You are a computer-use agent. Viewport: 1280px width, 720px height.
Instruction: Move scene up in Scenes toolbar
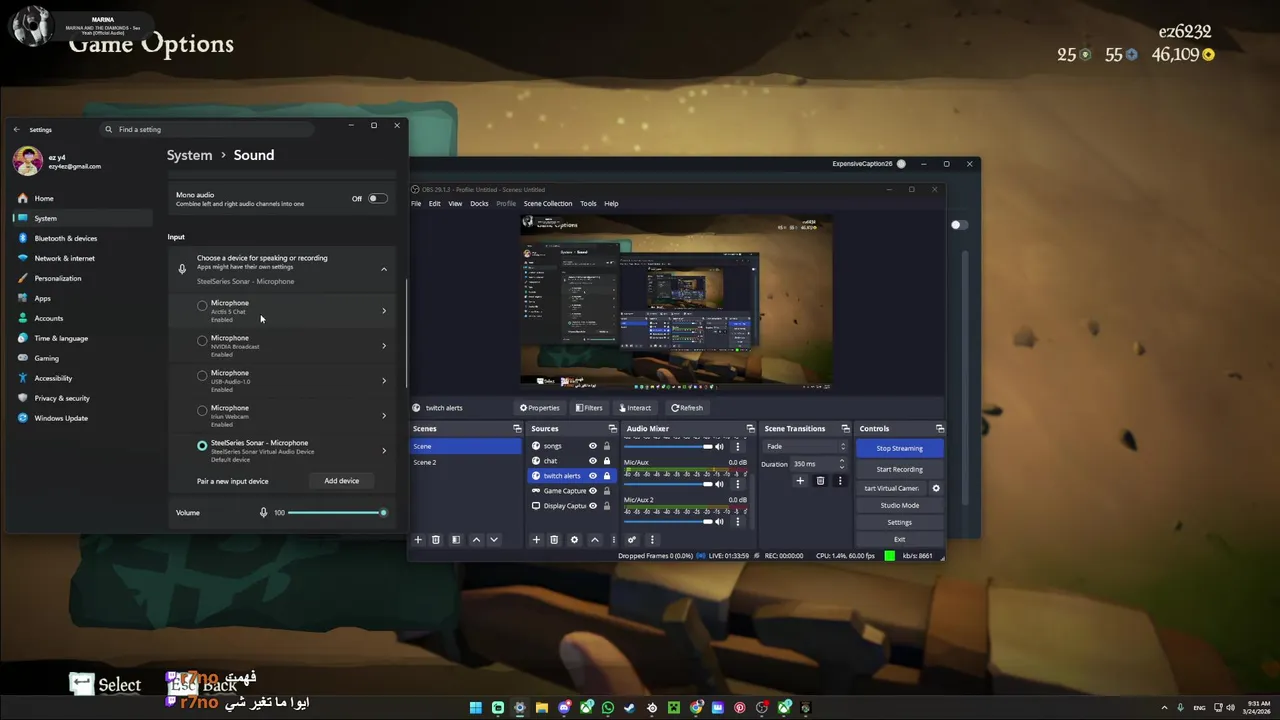[x=476, y=540]
